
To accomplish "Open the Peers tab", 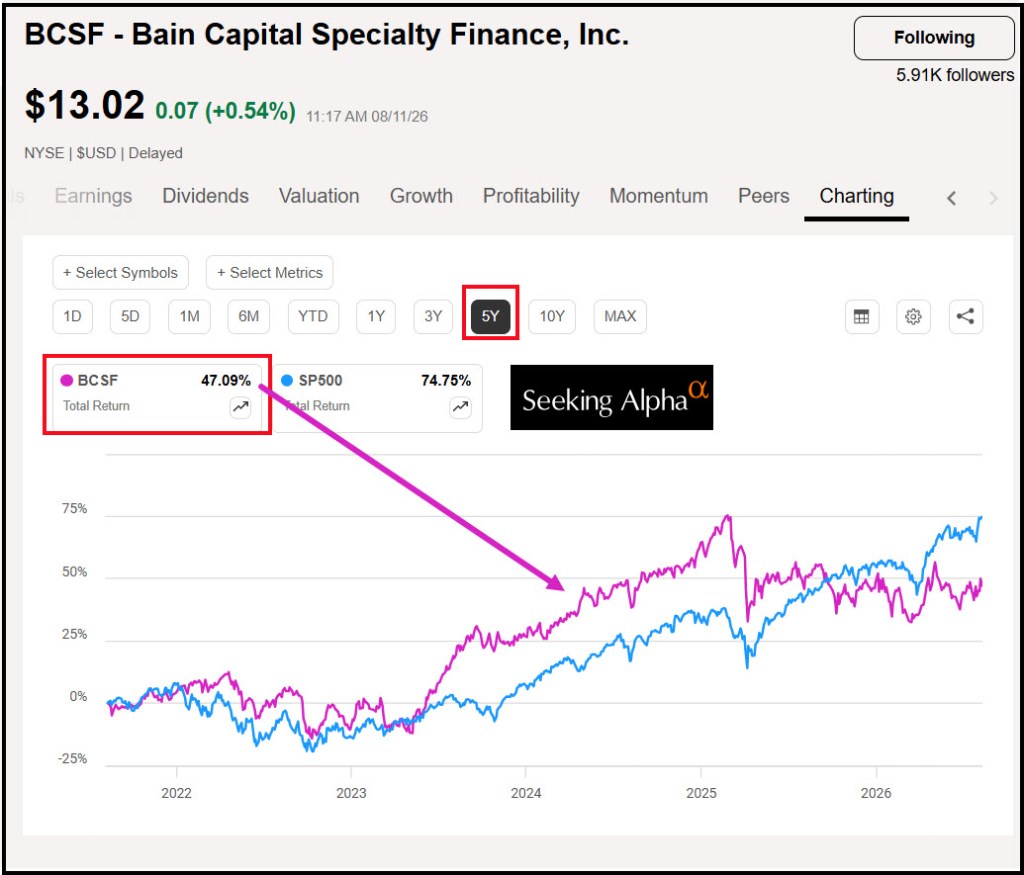I will [x=763, y=196].
